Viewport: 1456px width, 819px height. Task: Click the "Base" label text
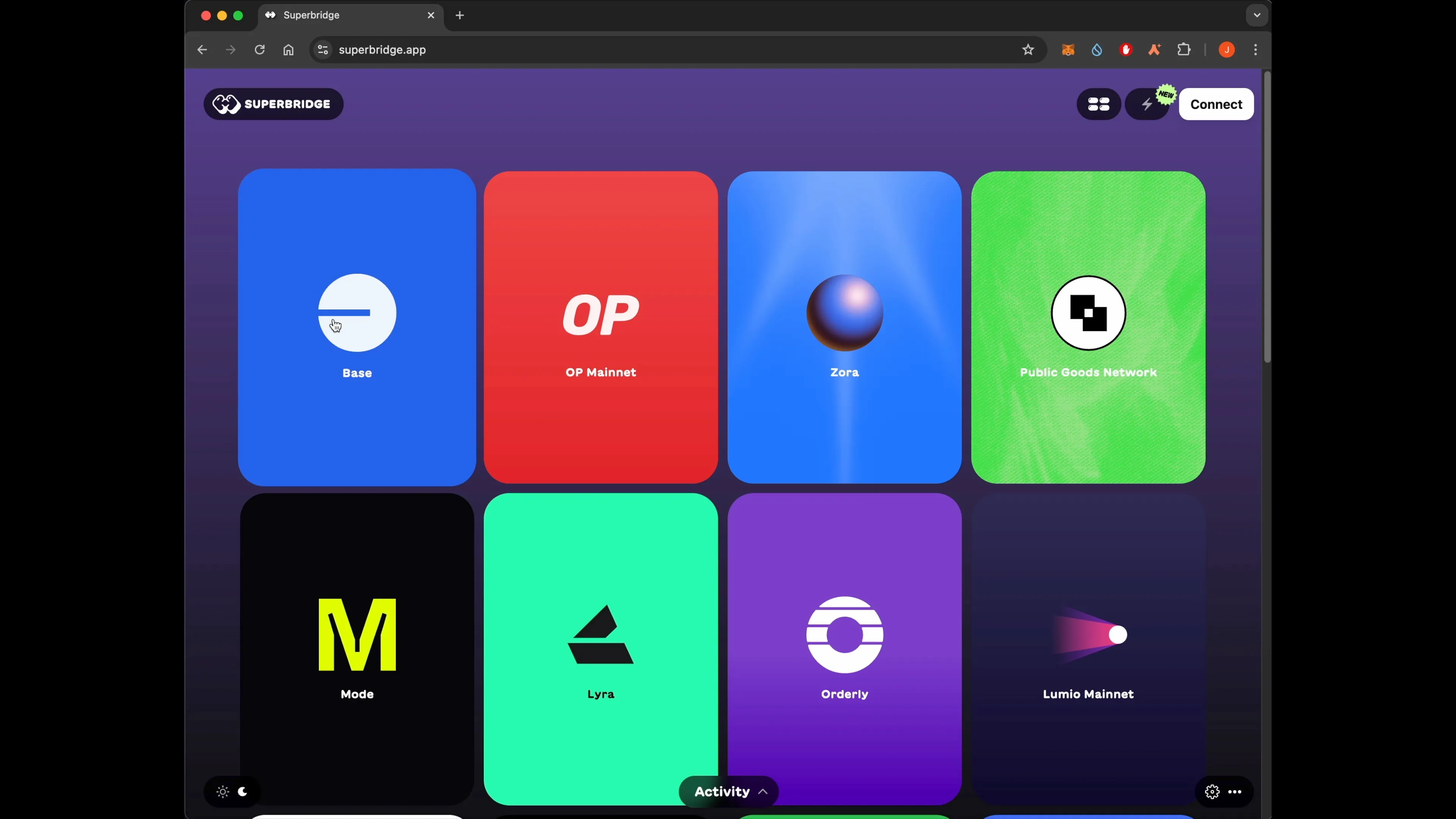pyautogui.click(x=357, y=373)
